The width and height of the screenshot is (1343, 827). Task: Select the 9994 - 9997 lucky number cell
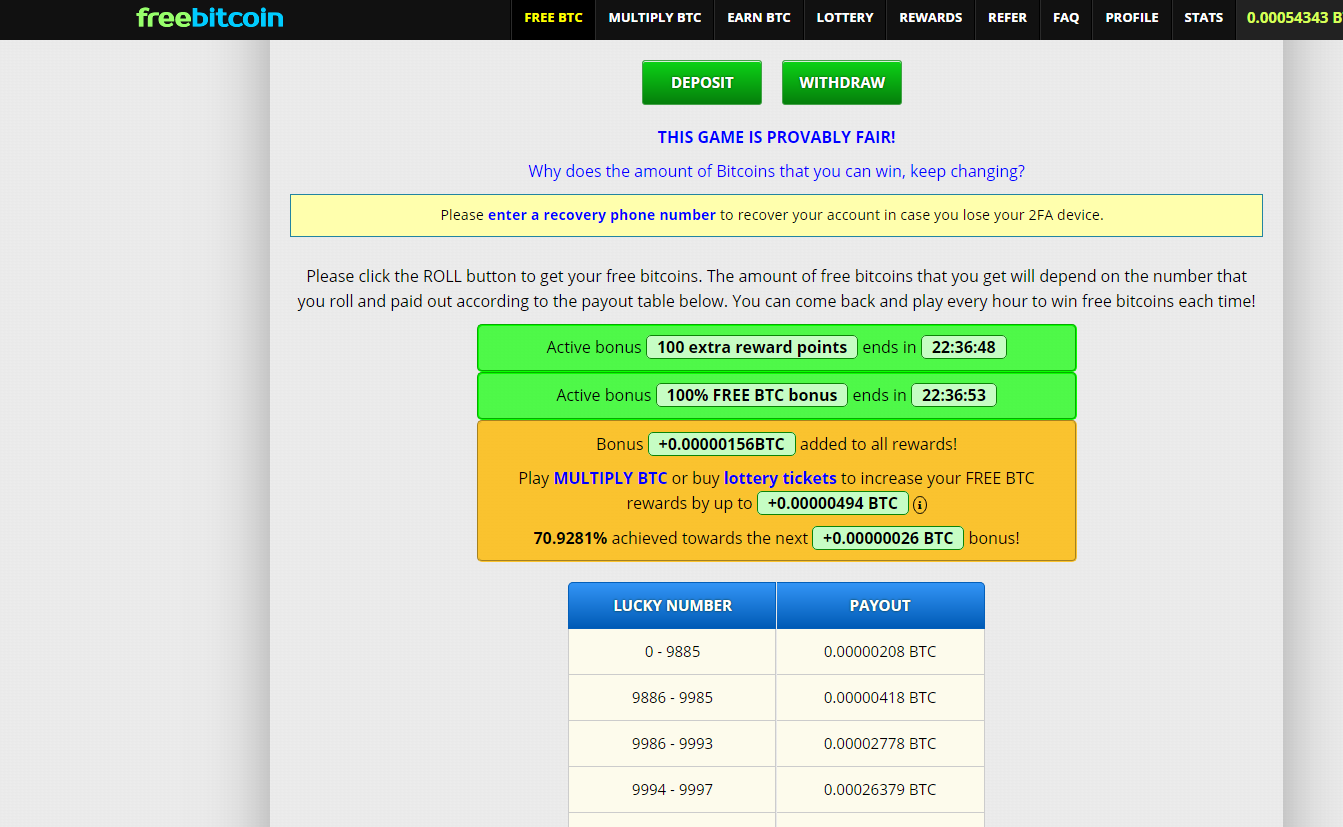672,790
